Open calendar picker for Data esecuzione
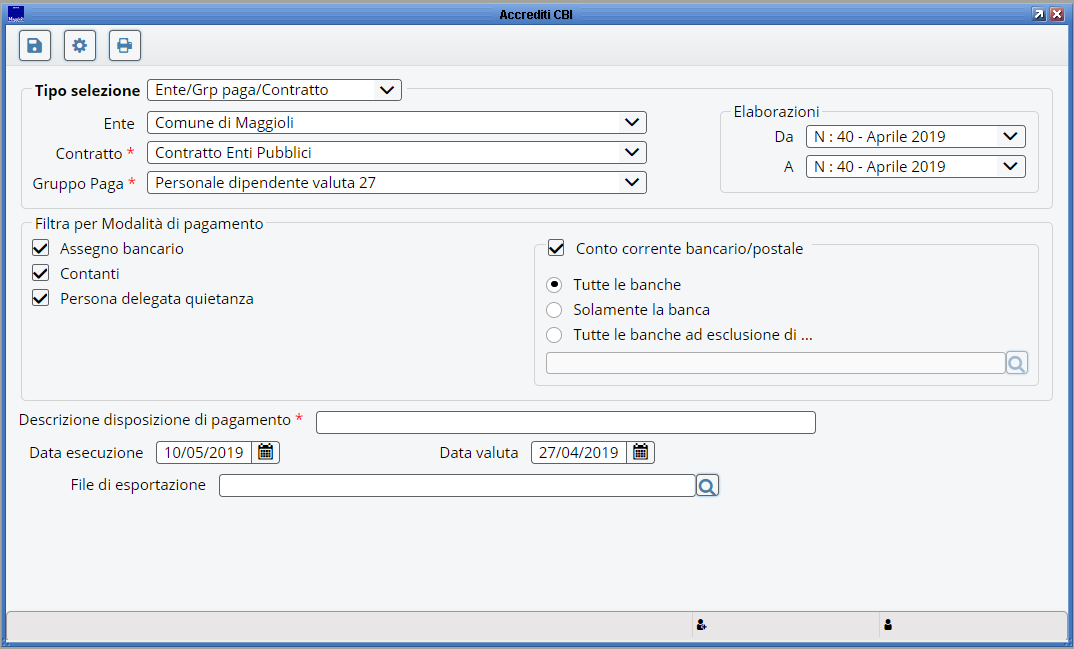 266,453
